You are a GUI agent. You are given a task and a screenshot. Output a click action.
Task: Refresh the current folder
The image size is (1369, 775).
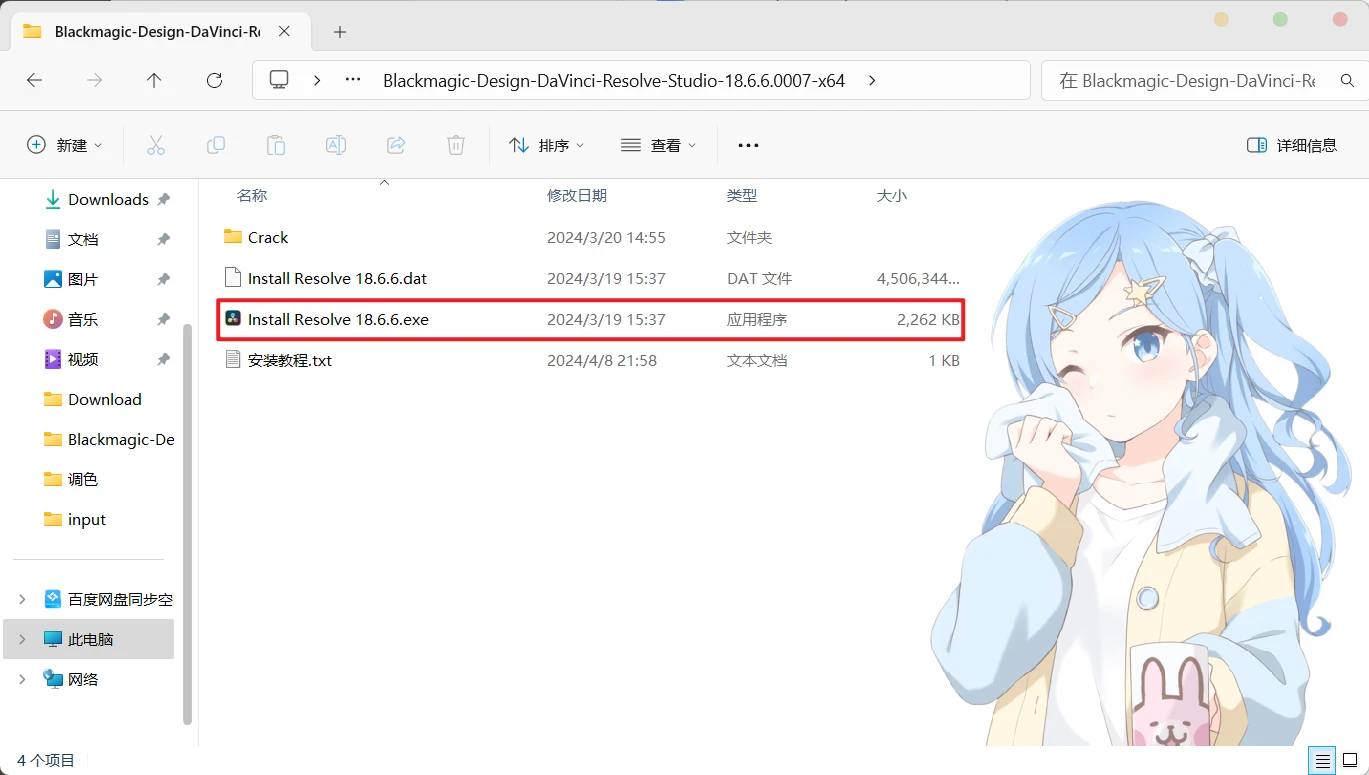click(x=214, y=81)
